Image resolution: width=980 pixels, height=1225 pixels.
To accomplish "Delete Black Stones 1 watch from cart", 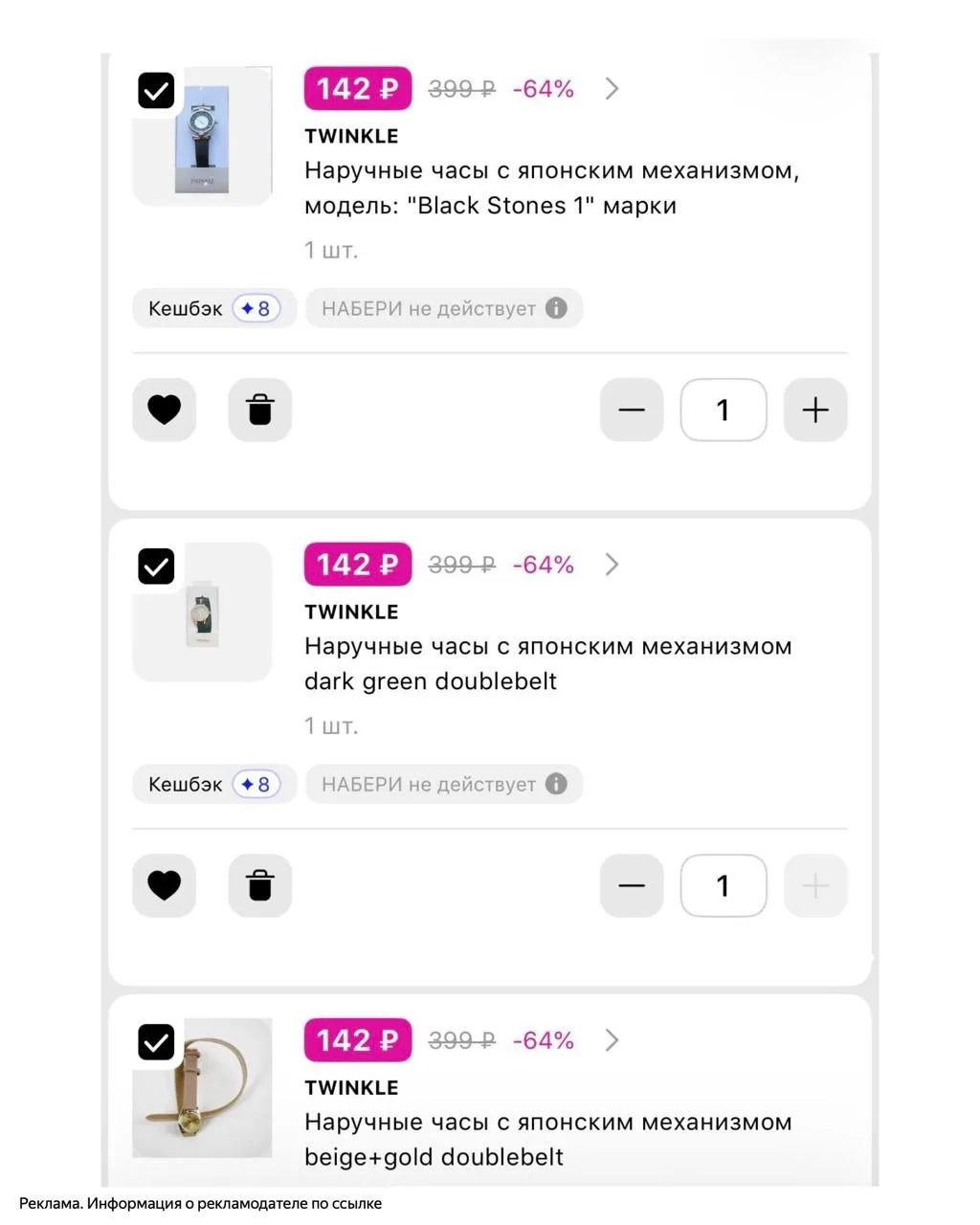I will 259,410.
